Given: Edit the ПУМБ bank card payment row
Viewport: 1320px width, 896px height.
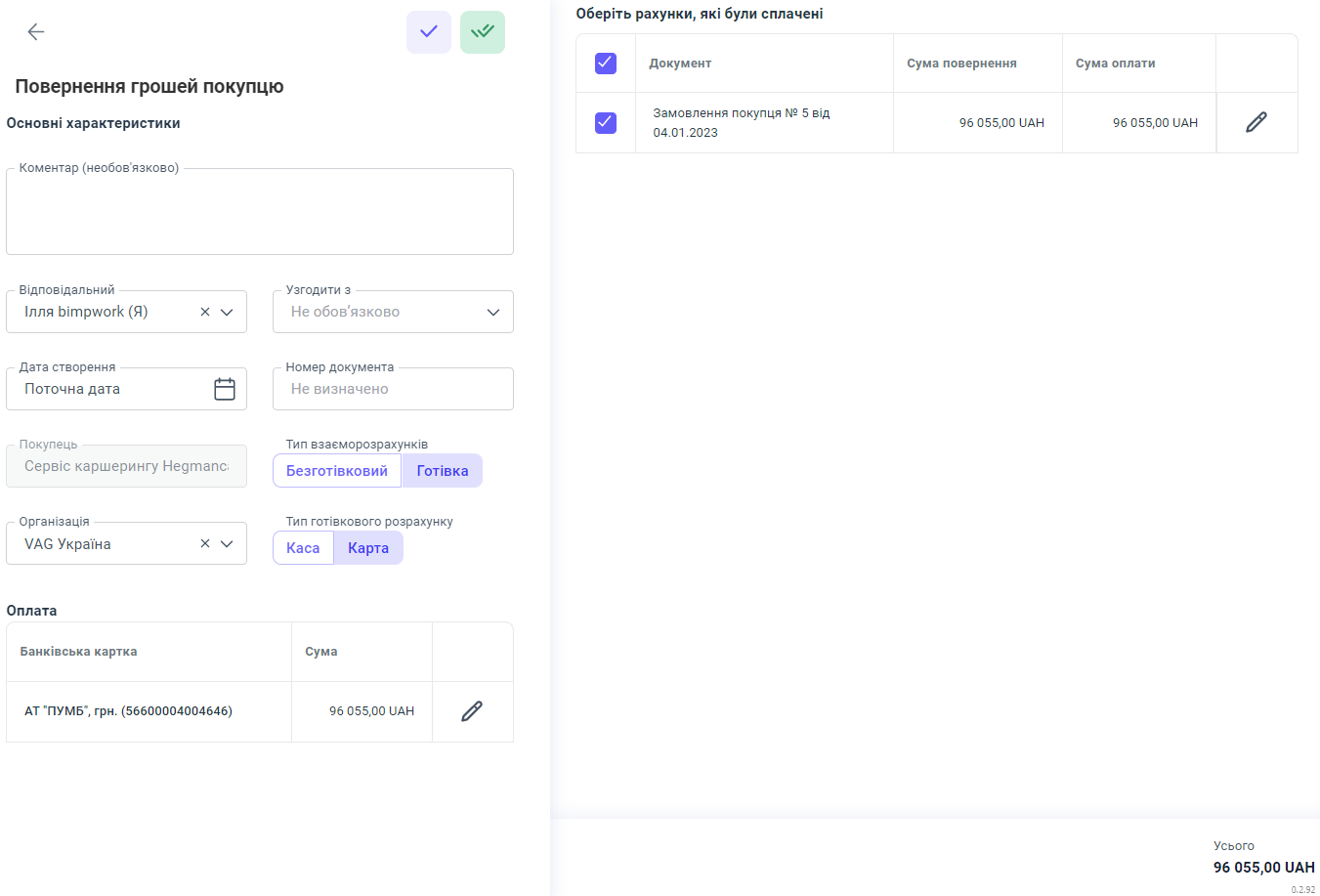Looking at the screenshot, I should coord(472,711).
